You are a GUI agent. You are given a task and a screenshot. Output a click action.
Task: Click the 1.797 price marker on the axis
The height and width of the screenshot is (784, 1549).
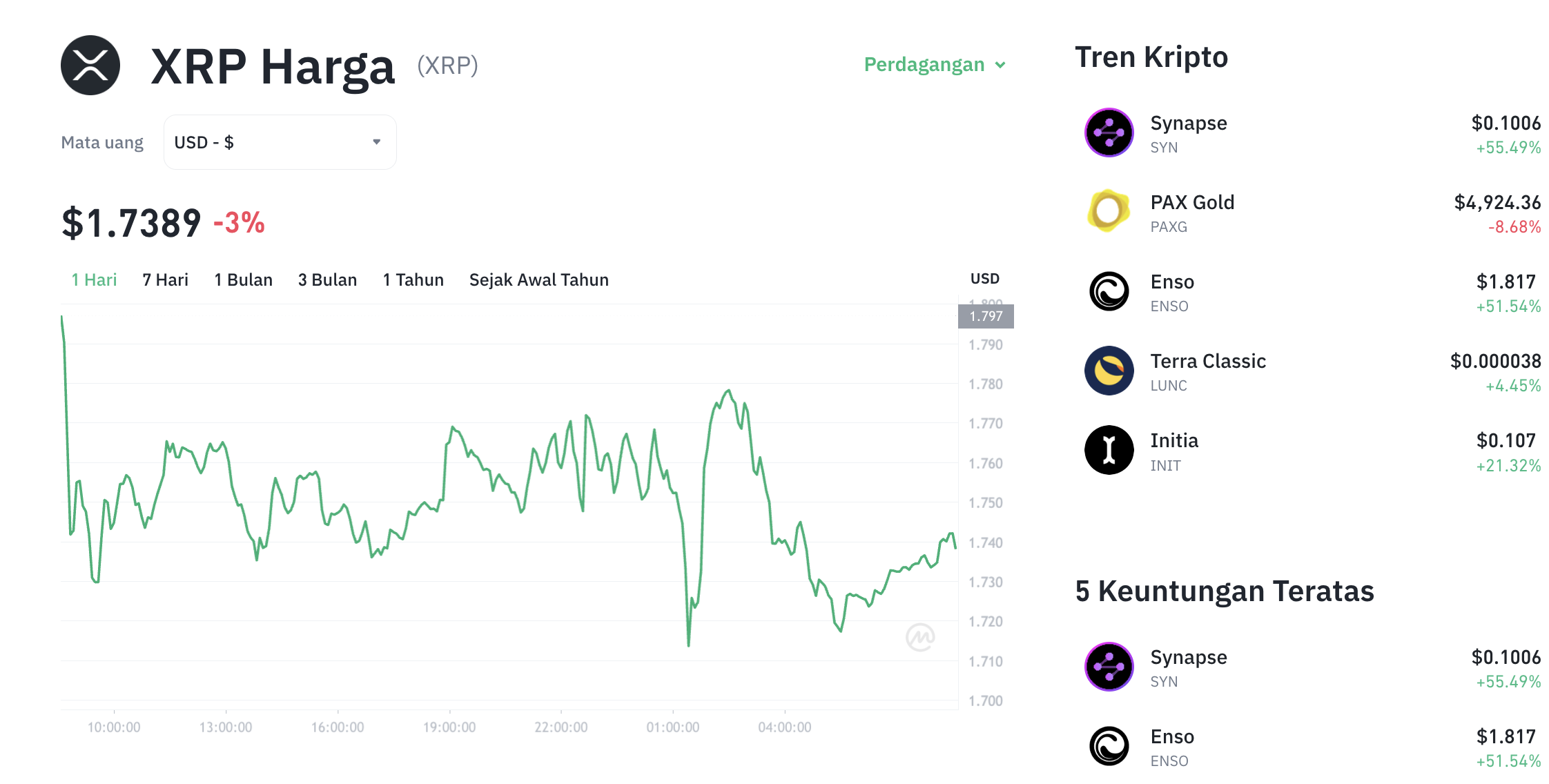pos(986,316)
